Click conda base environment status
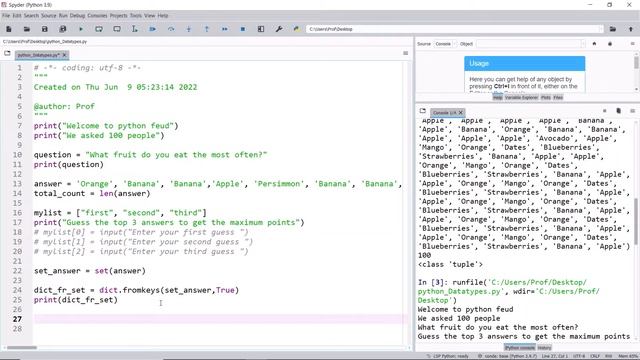 507,356
